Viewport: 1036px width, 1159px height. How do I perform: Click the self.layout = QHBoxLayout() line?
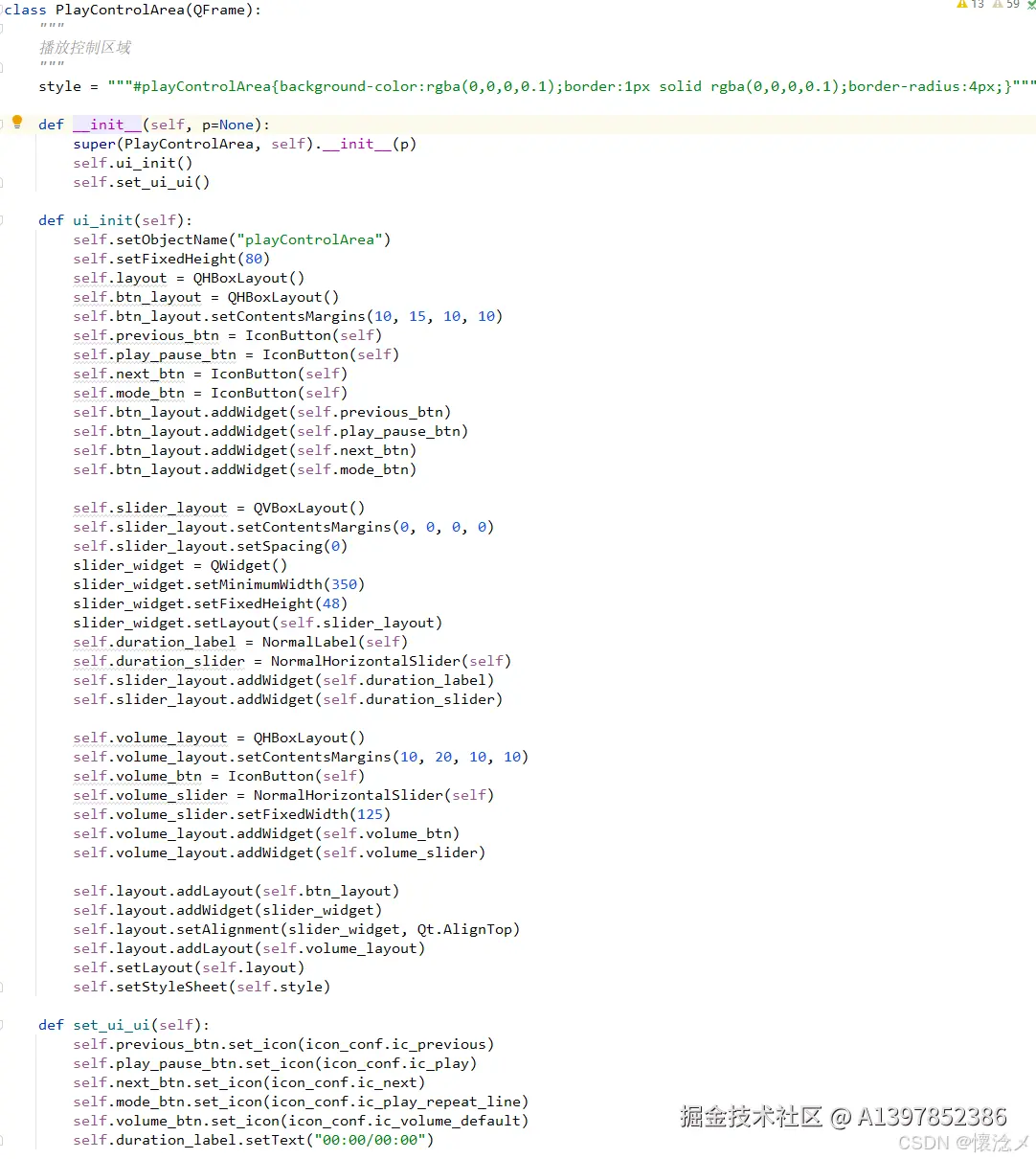tap(189, 278)
